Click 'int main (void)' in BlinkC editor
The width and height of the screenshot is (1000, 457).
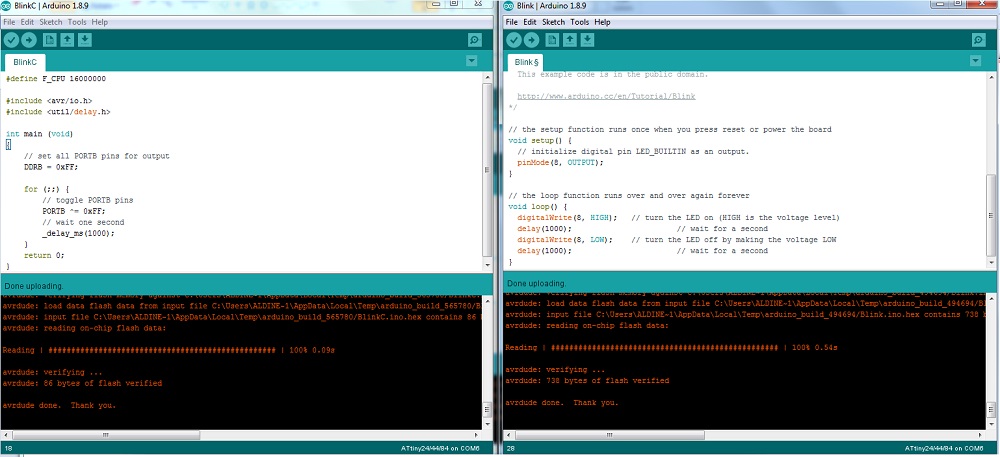pos(40,134)
